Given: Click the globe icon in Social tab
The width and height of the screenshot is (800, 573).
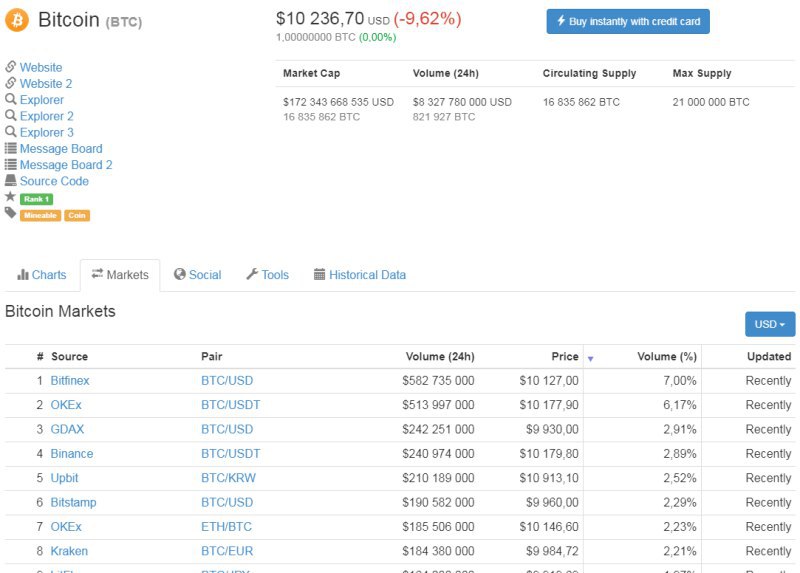Looking at the screenshot, I should pyautogui.click(x=180, y=274).
